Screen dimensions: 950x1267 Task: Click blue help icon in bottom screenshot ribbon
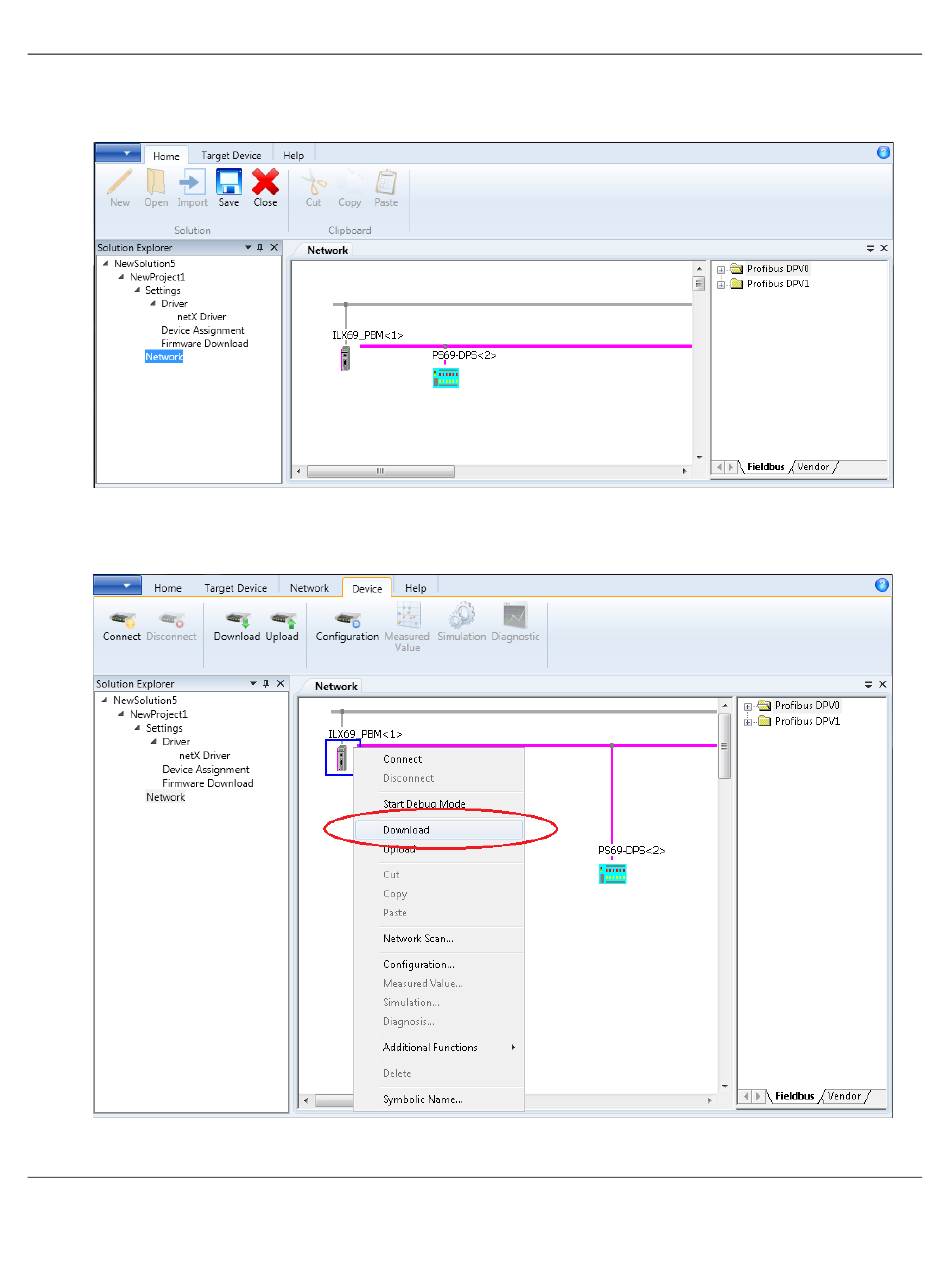pyautogui.click(x=882, y=585)
